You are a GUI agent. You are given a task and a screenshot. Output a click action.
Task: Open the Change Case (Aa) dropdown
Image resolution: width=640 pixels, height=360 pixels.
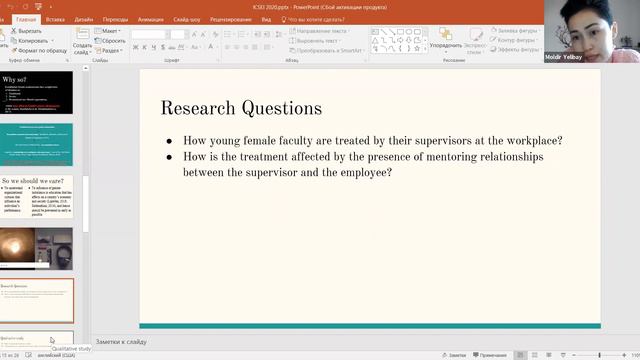pos(196,47)
